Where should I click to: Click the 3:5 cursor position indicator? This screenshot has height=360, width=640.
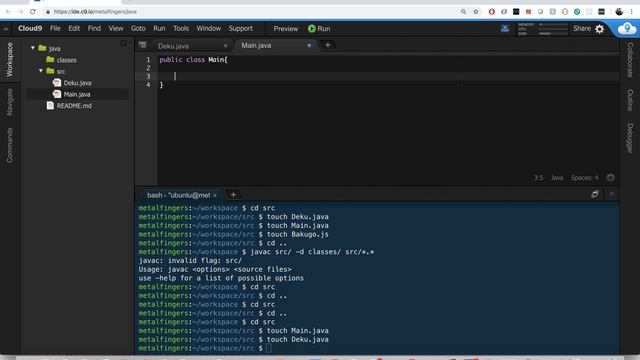(x=538, y=178)
